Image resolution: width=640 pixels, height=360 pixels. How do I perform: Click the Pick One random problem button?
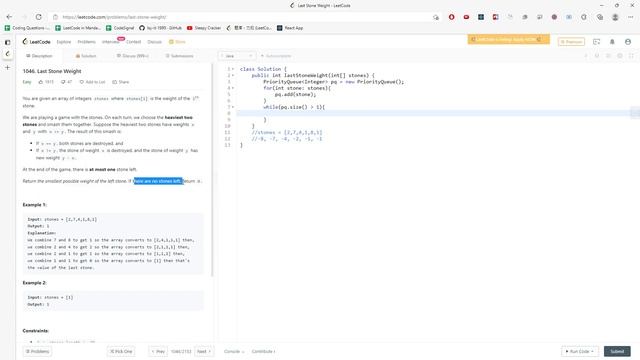point(121,351)
